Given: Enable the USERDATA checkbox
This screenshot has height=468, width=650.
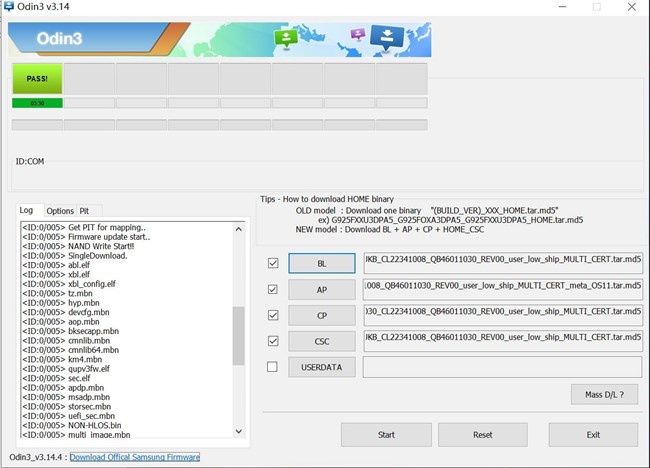Looking at the screenshot, I should coord(272,367).
